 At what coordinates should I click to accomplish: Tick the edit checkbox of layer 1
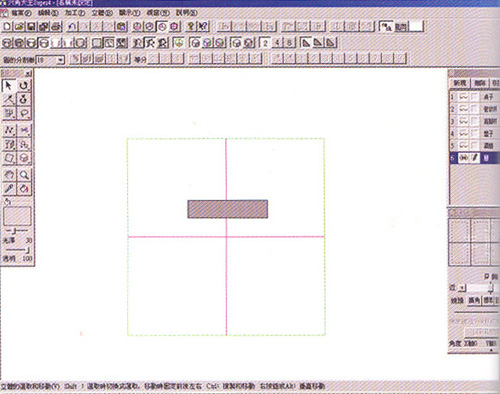pyautogui.click(x=474, y=97)
